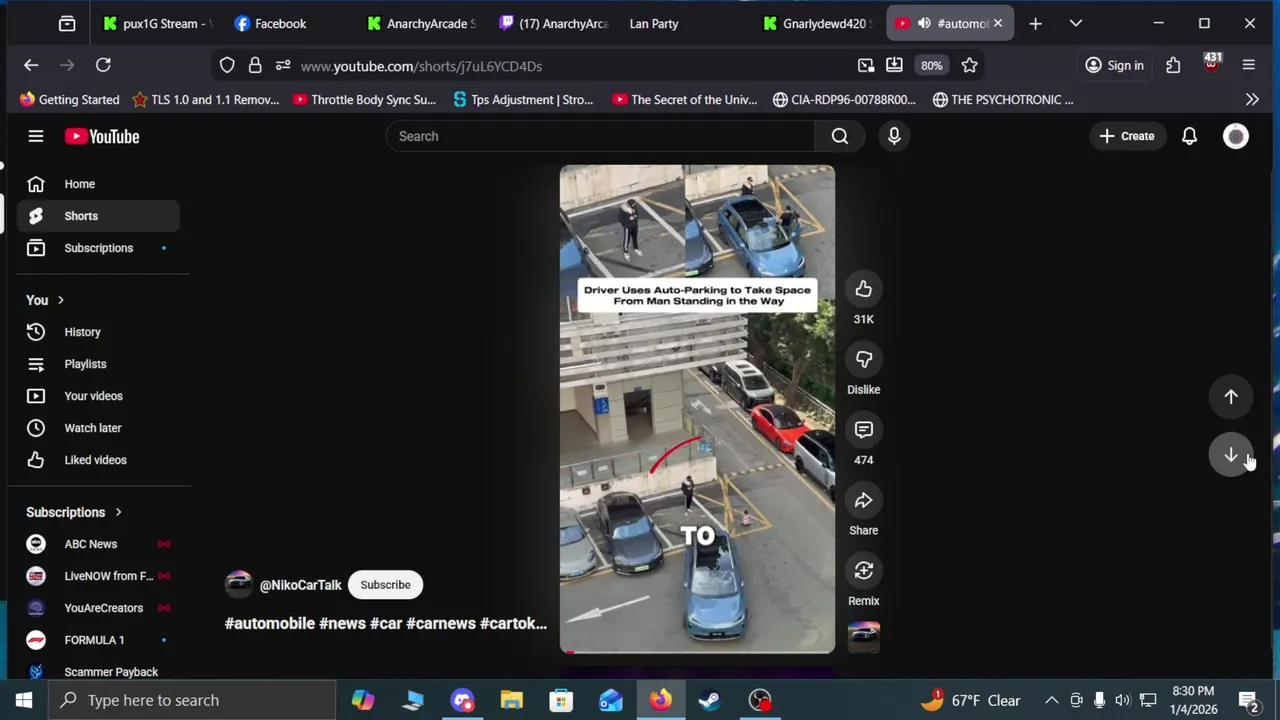Image resolution: width=1280 pixels, height=720 pixels.
Task: Go back to the previous page
Action: pos(31,65)
